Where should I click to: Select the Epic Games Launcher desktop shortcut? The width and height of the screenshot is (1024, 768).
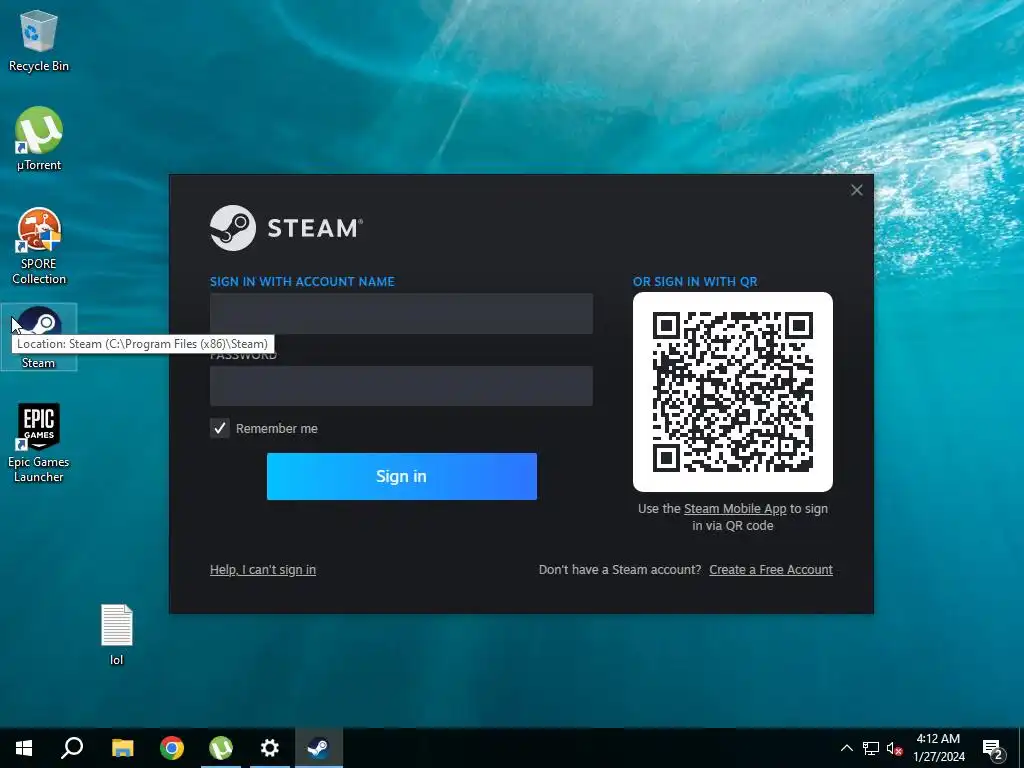tap(39, 443)
